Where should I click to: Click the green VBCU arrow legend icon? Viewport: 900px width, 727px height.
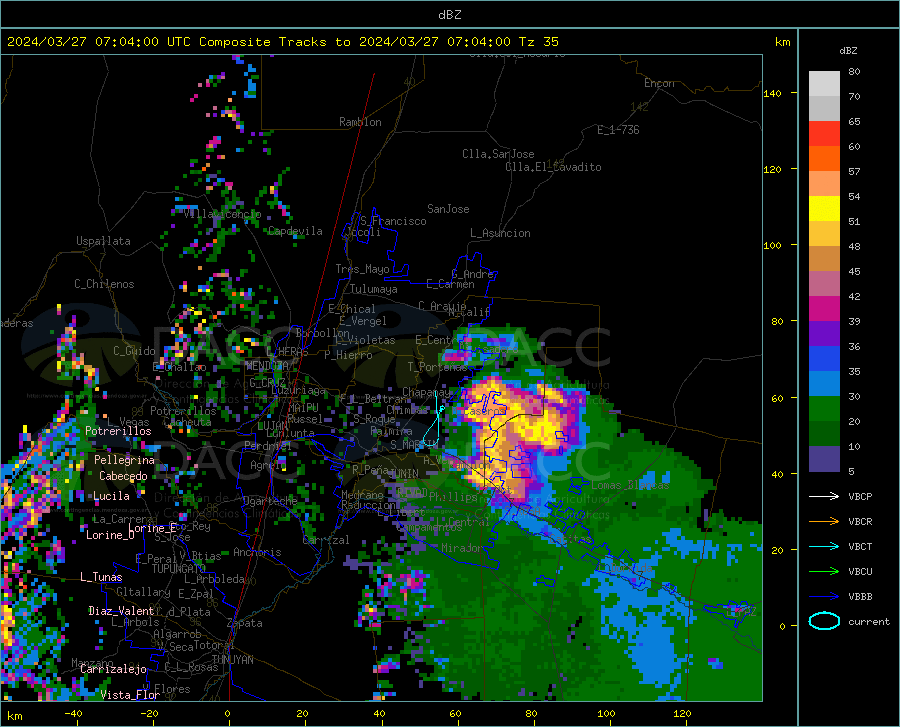824,572
